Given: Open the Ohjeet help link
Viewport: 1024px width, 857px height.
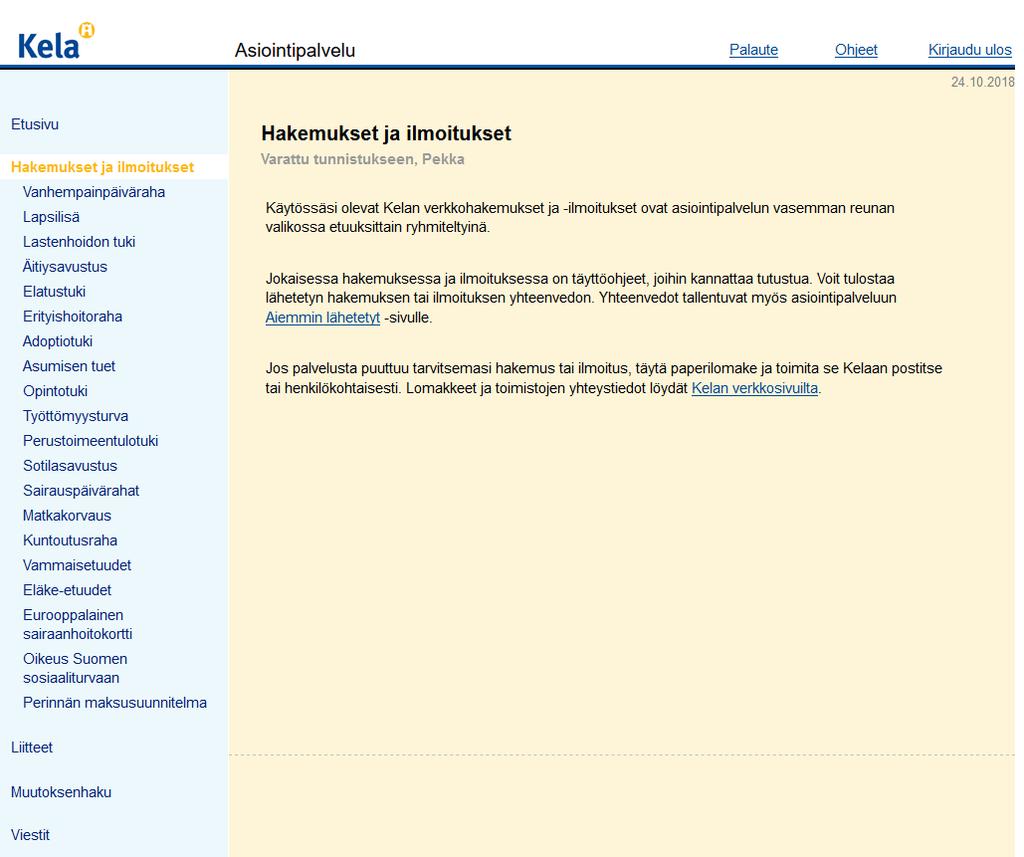Looking at the screenshot, I should [x=856, y=50].
